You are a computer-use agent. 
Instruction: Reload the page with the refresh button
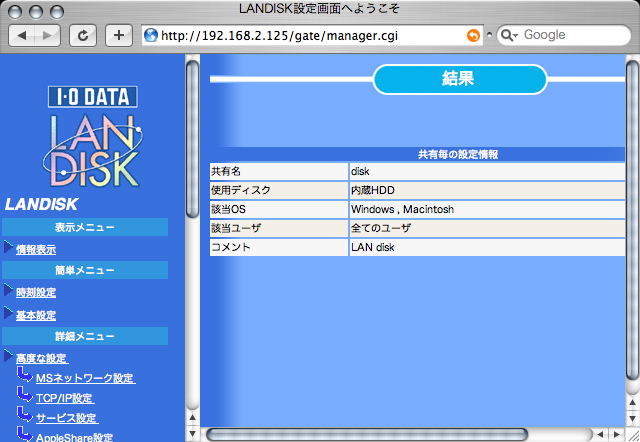point(83,36)
